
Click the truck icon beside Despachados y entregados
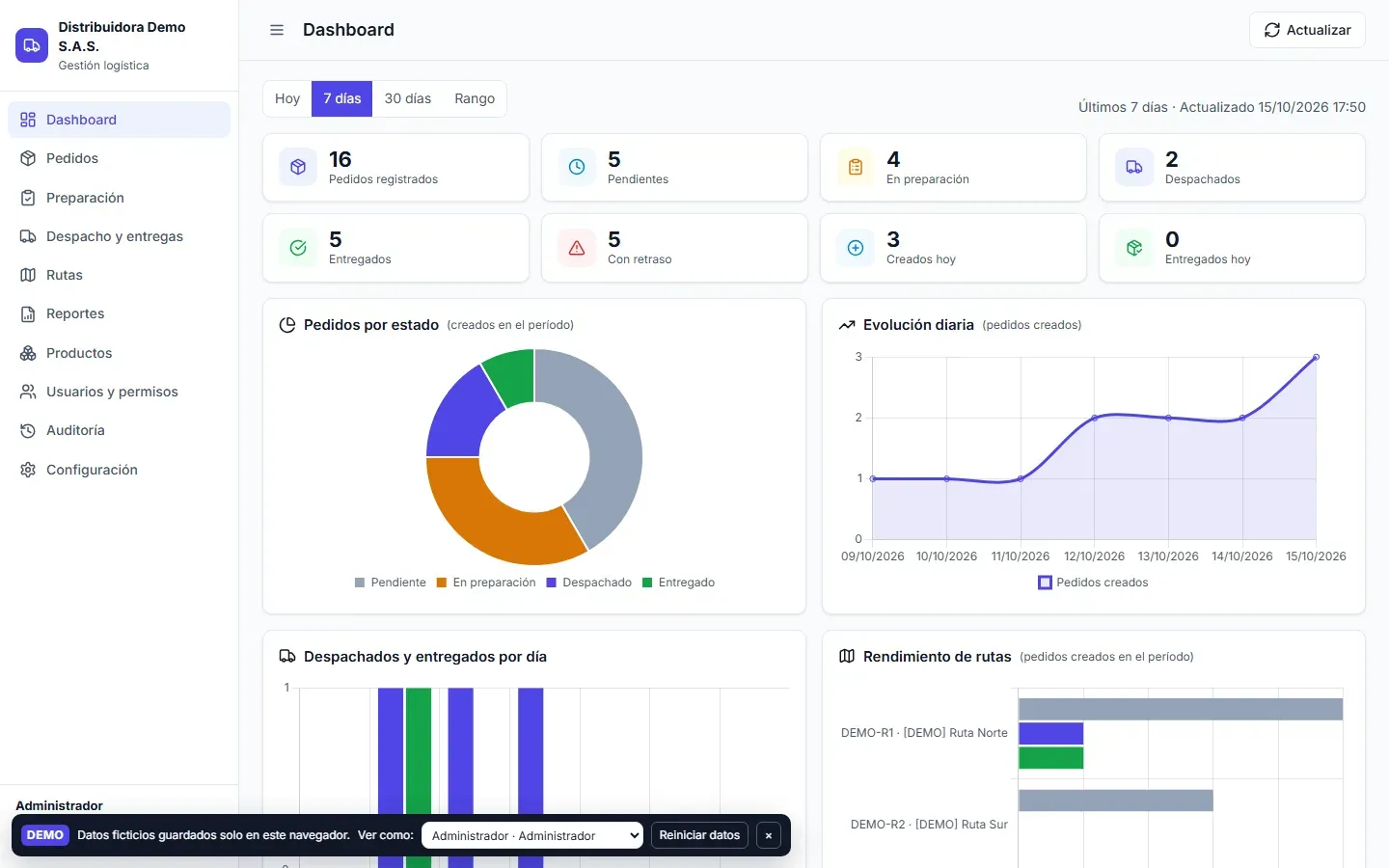[x=287, y=657]
